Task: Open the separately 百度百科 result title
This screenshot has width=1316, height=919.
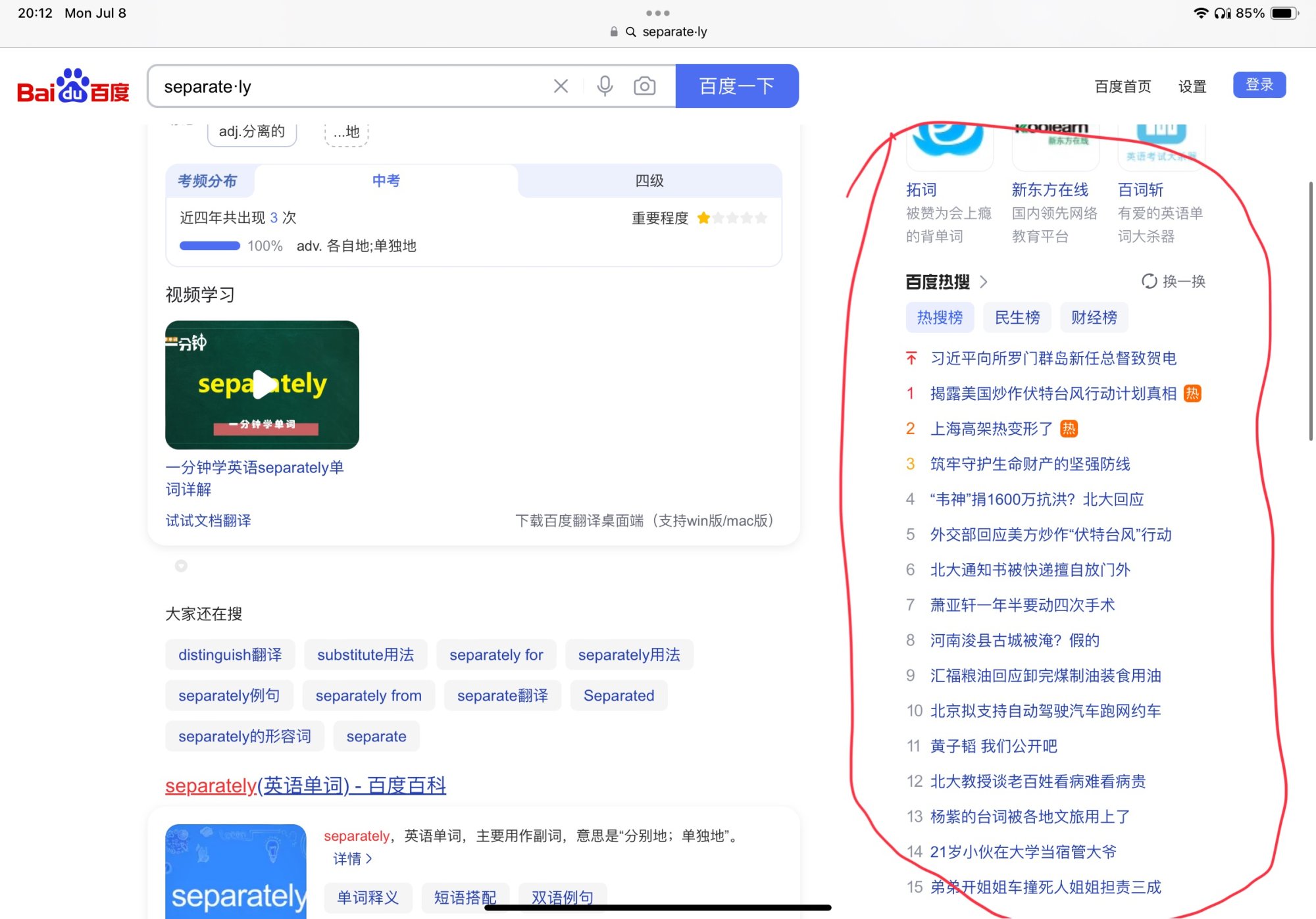Action: point(305,785)
